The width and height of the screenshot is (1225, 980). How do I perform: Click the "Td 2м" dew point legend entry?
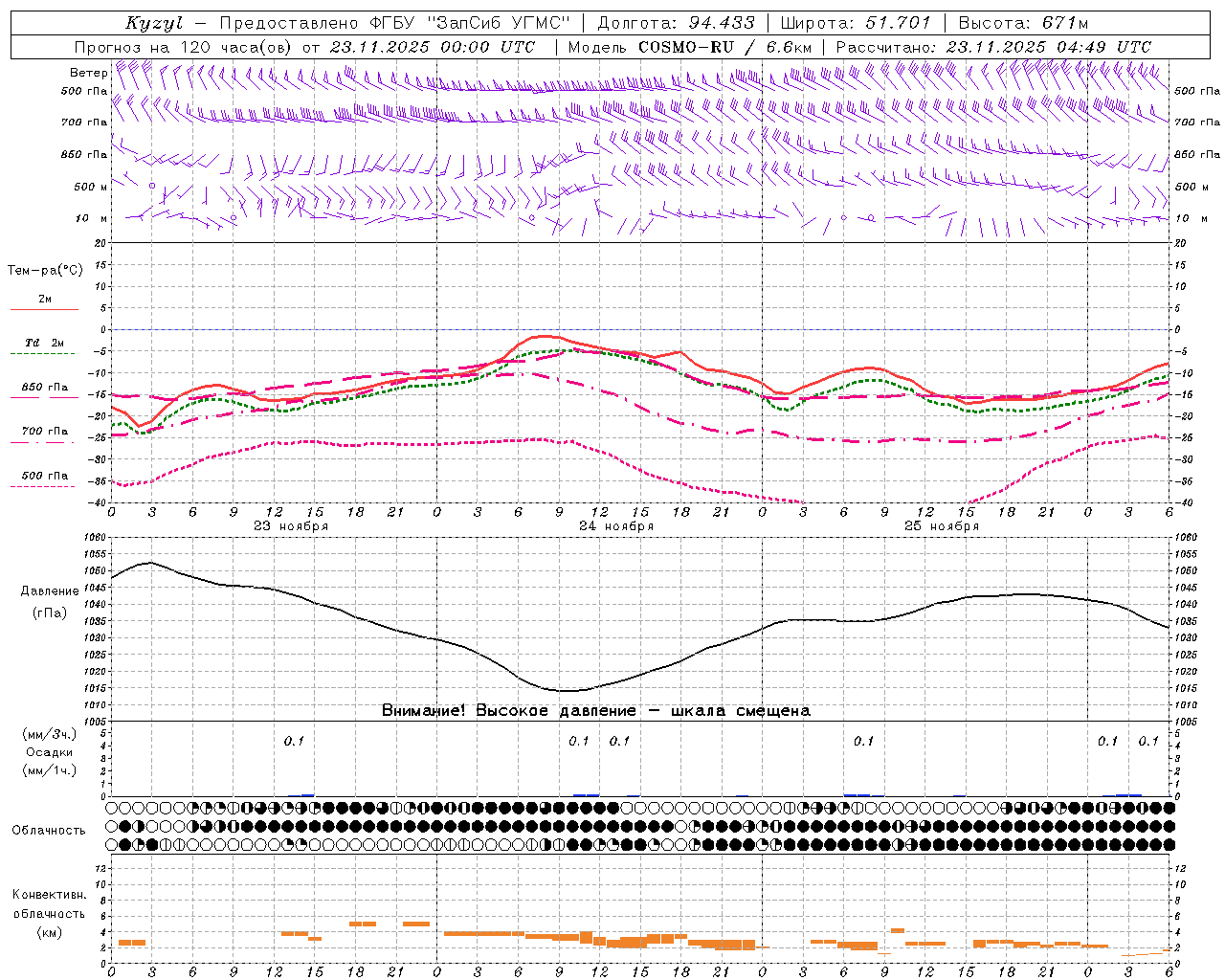(x=45, y=343)
